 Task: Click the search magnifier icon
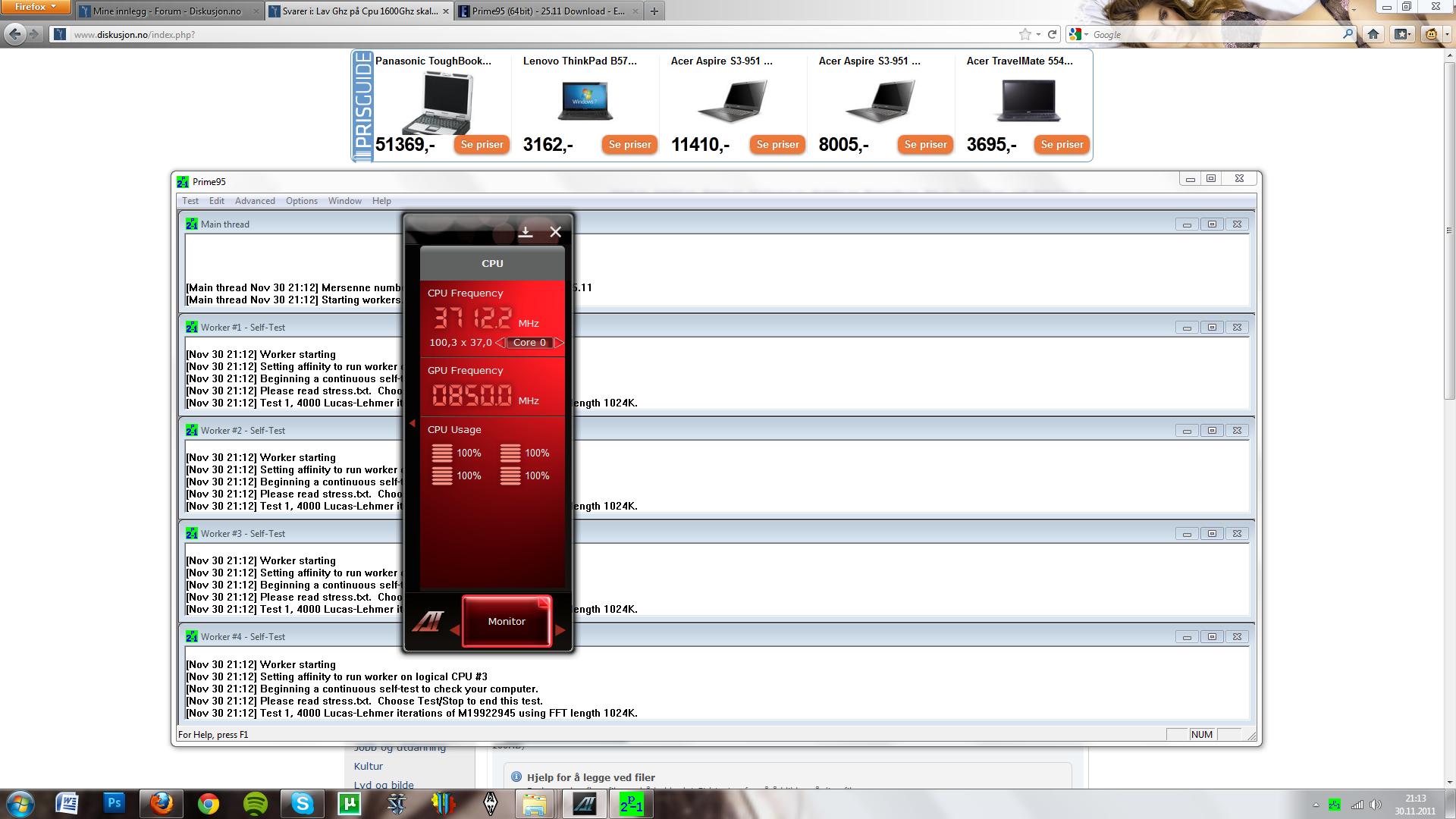click(x=1348, y=34)
